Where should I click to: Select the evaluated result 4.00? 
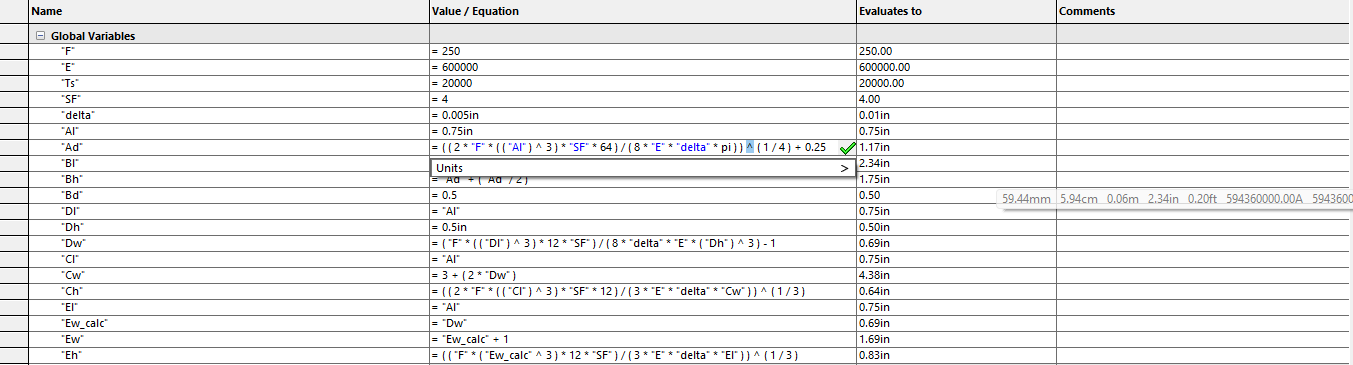click(956, 99)
